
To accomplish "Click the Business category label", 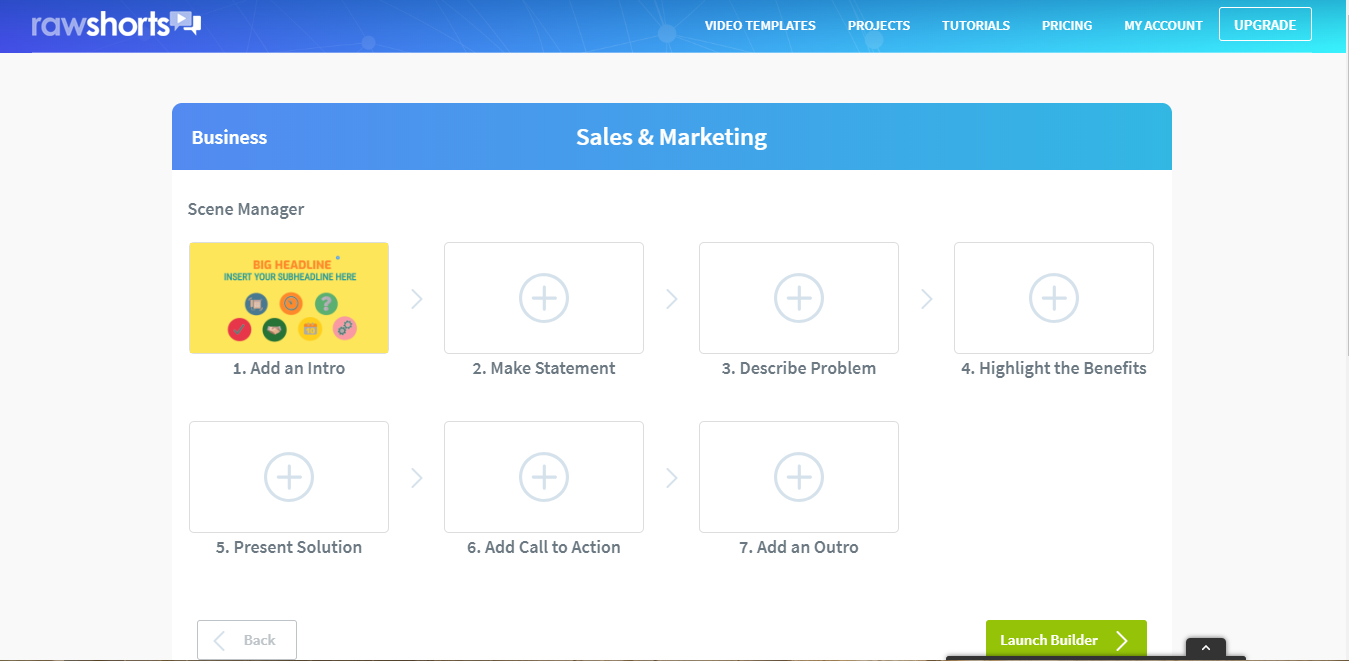I will 229,138.
